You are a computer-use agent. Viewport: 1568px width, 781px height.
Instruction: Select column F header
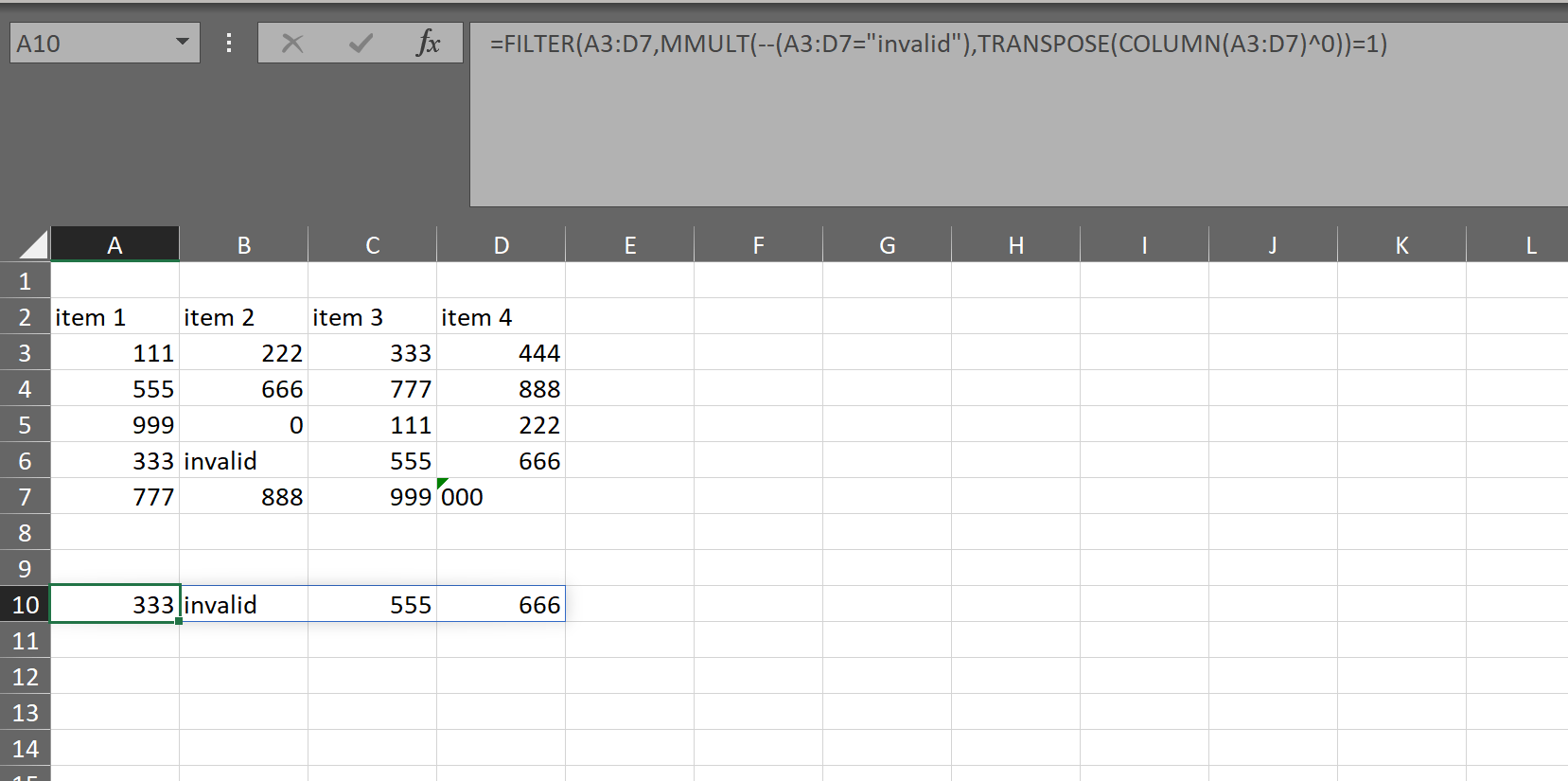click(759, 244)
